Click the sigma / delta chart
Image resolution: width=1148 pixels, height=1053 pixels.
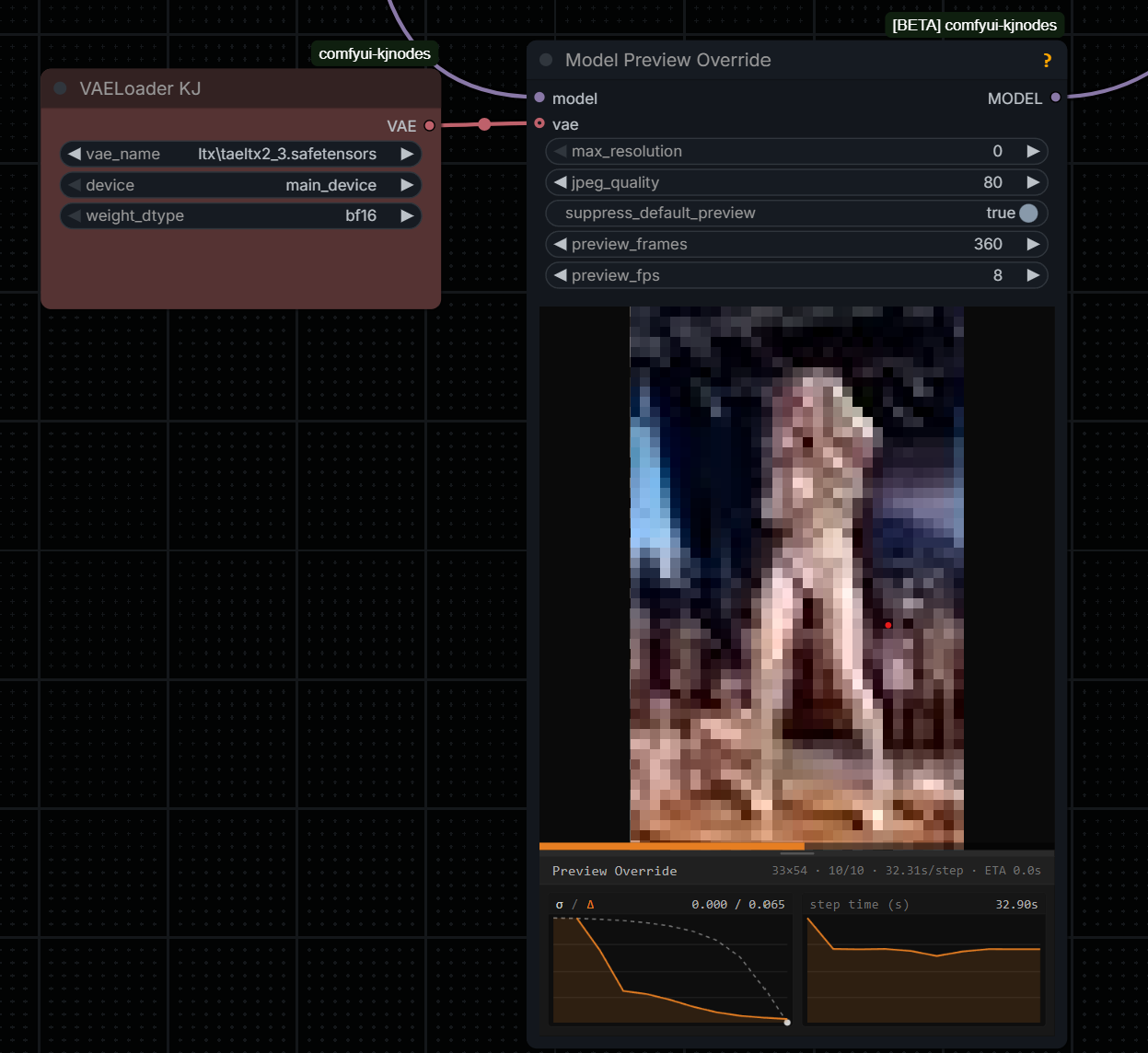(671, 968)
